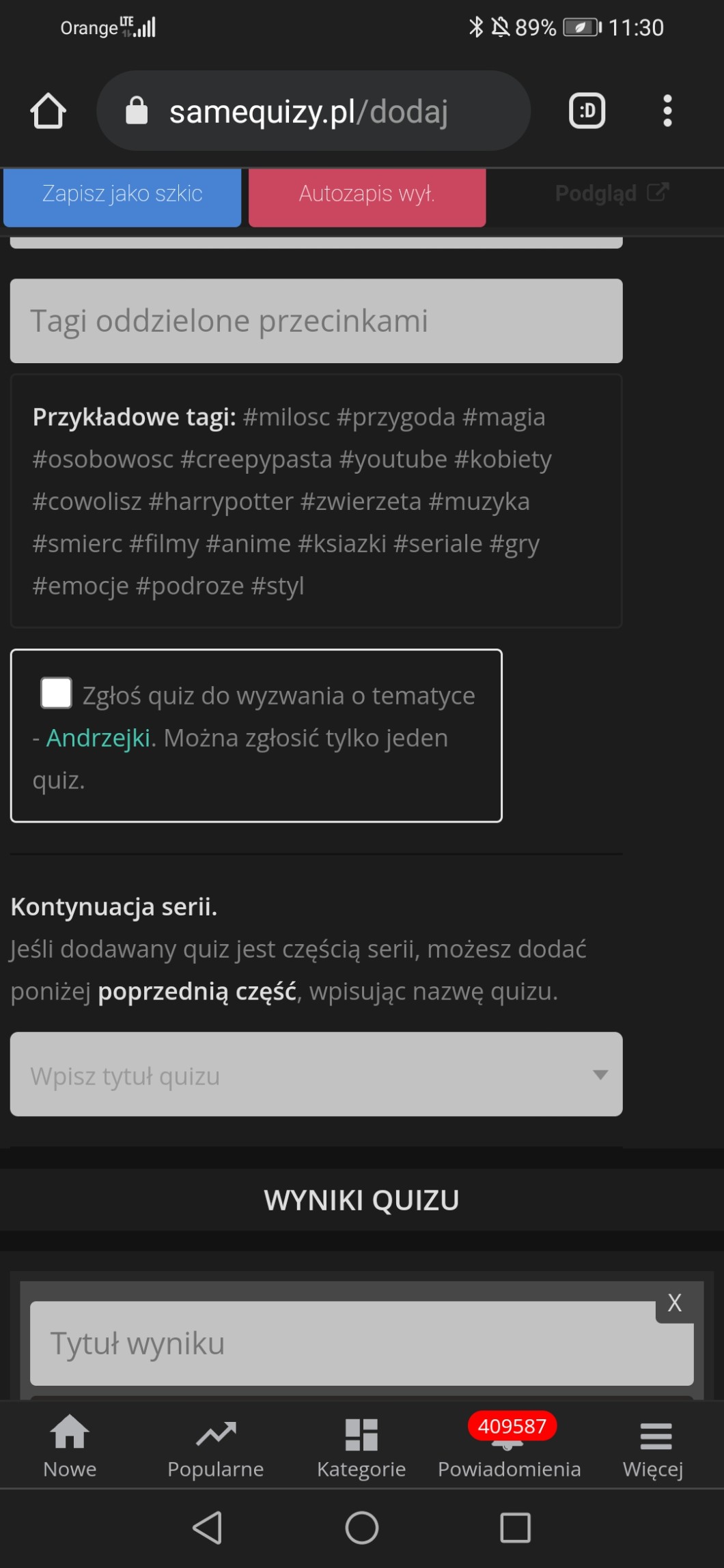Focus the tags input field
This screenshot has width=724, height=1568.
(316, 321)
